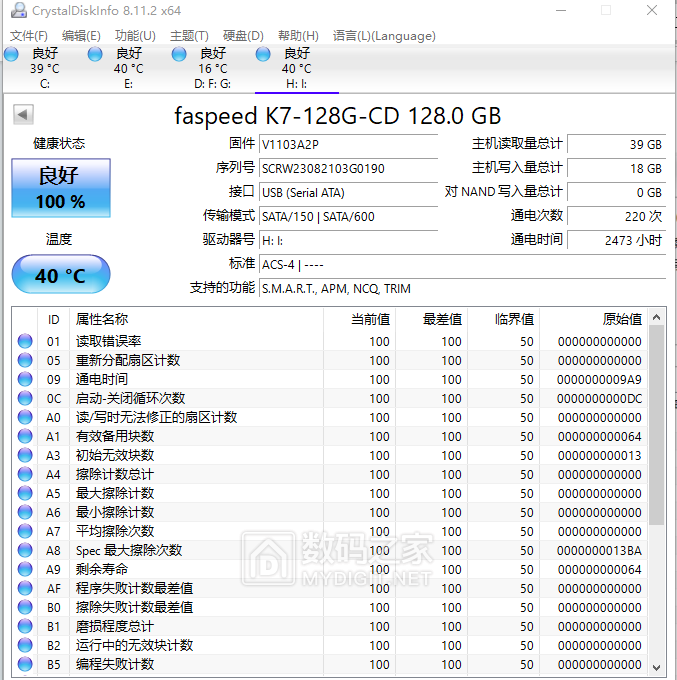Click status orb for attribute 05 重新分配扇区计数
This screenshot has height=680, width=677.
[x=25, y=360]
